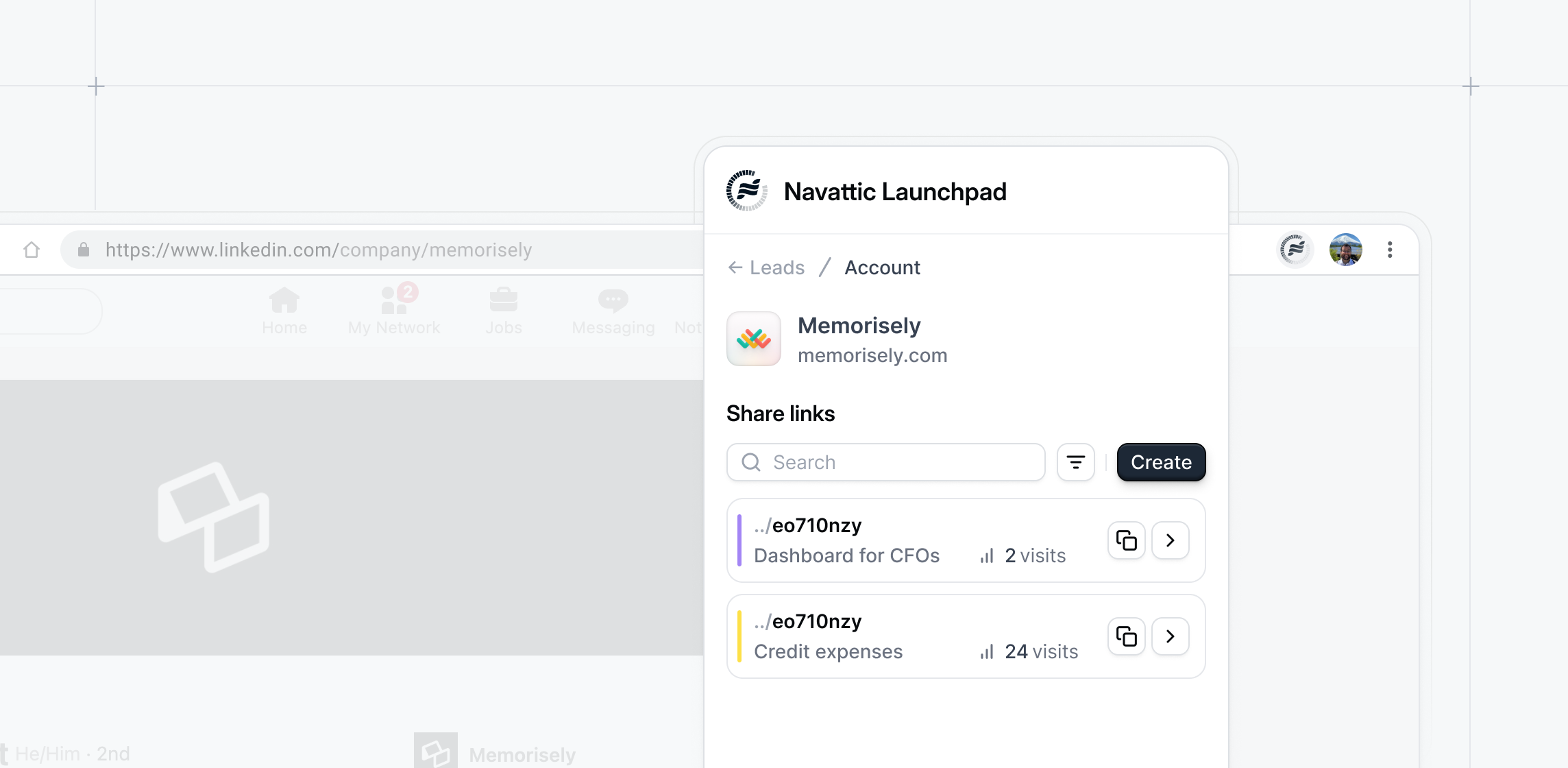Image resolution: width=1568 pixels, height=768 pixels.
Task: Click the bar chart icon beside 2 visits
Action: pos(987,556)
